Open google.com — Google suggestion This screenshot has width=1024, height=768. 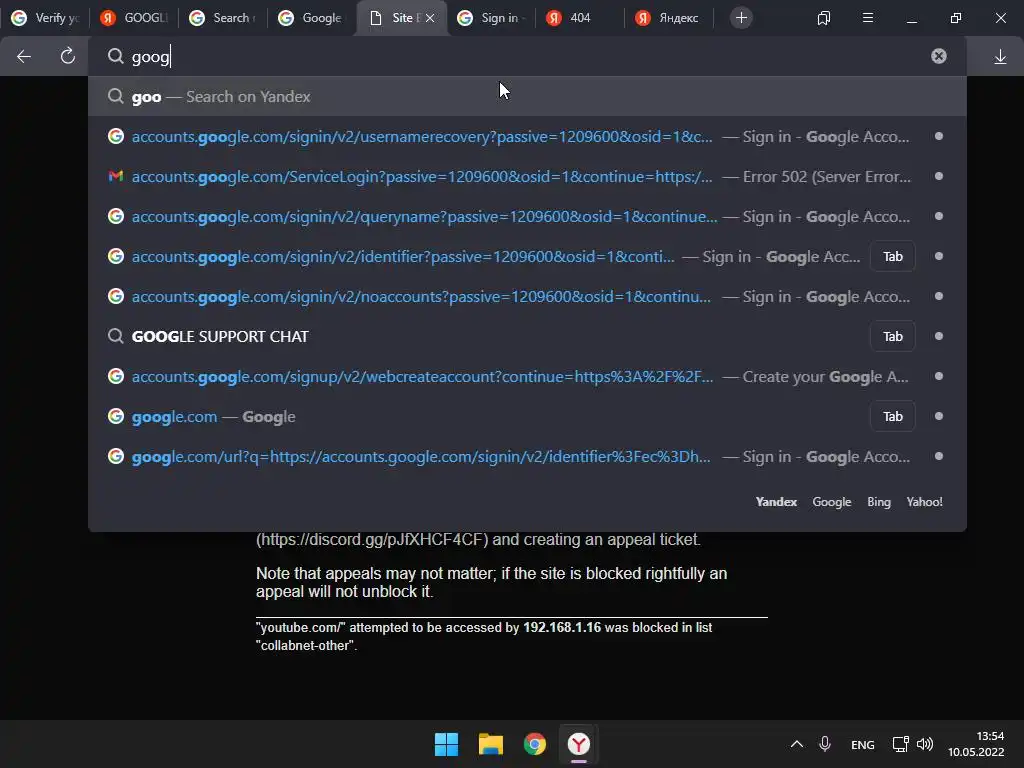527,417
